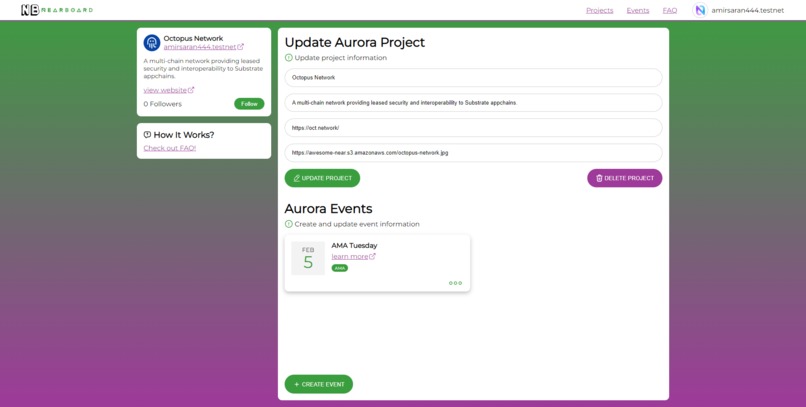Select the AMA Tuesday event title

point(354,246)
